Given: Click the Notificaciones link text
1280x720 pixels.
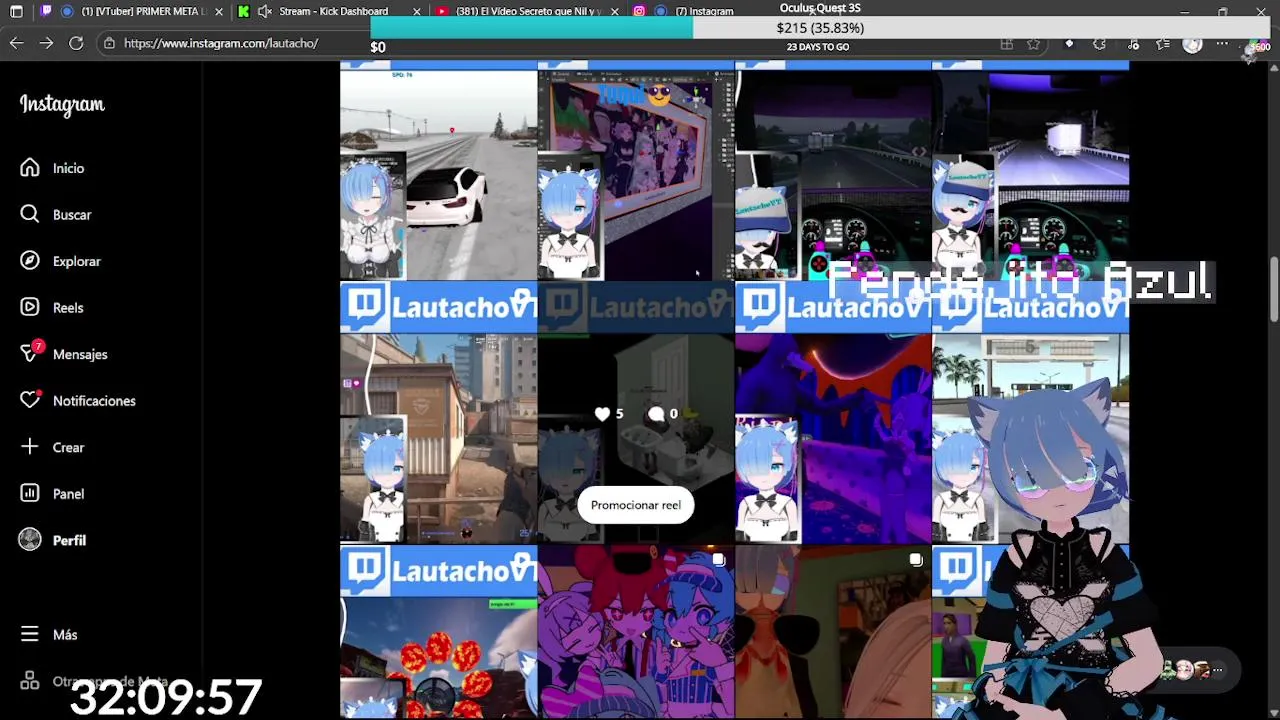Looking at the screenshot, I should [x=94, y=400].
